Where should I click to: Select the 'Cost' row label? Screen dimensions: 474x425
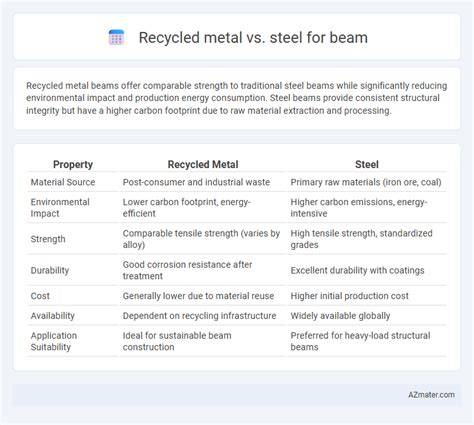[x=40, y=296]
